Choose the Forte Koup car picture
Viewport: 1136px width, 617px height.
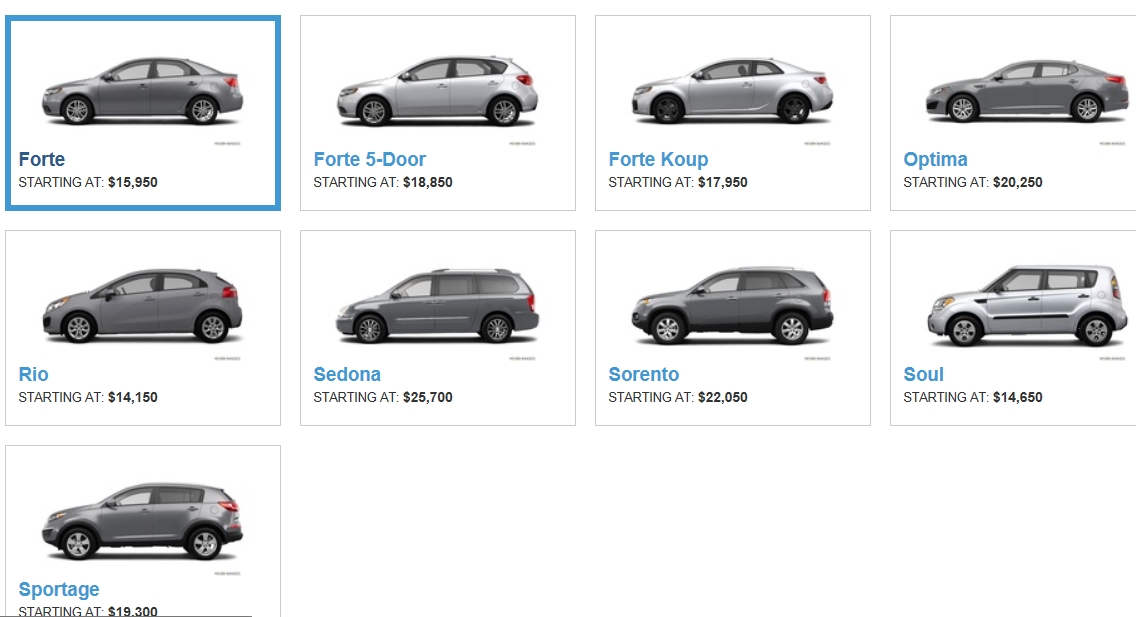[x=732, y=91]
